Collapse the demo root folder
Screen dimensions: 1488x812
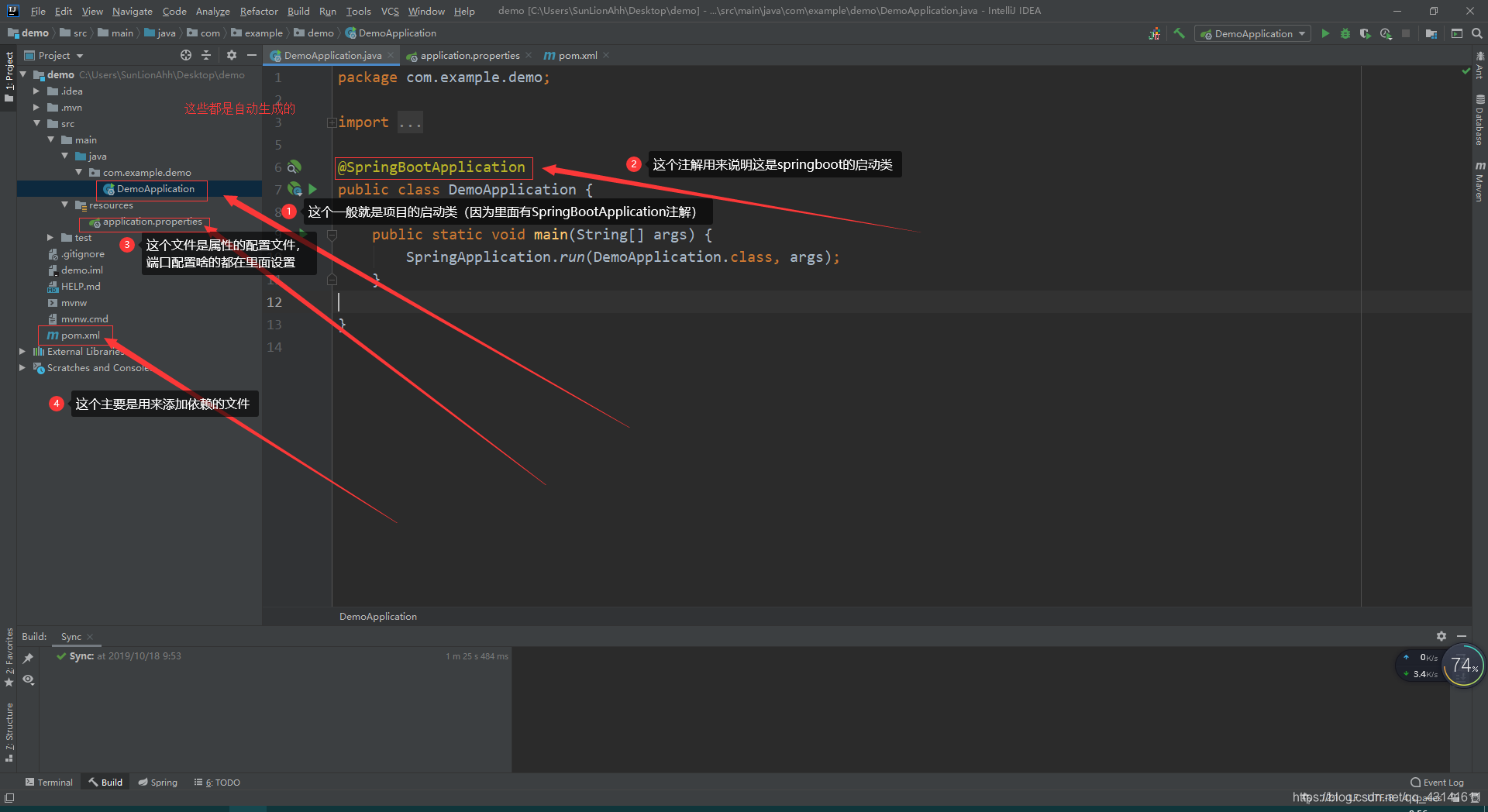(x=23, y=74)
